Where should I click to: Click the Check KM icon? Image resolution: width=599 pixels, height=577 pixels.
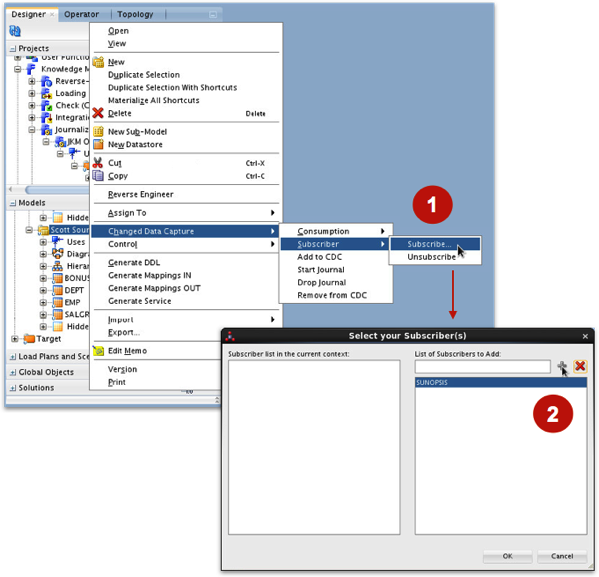[46, 105]
